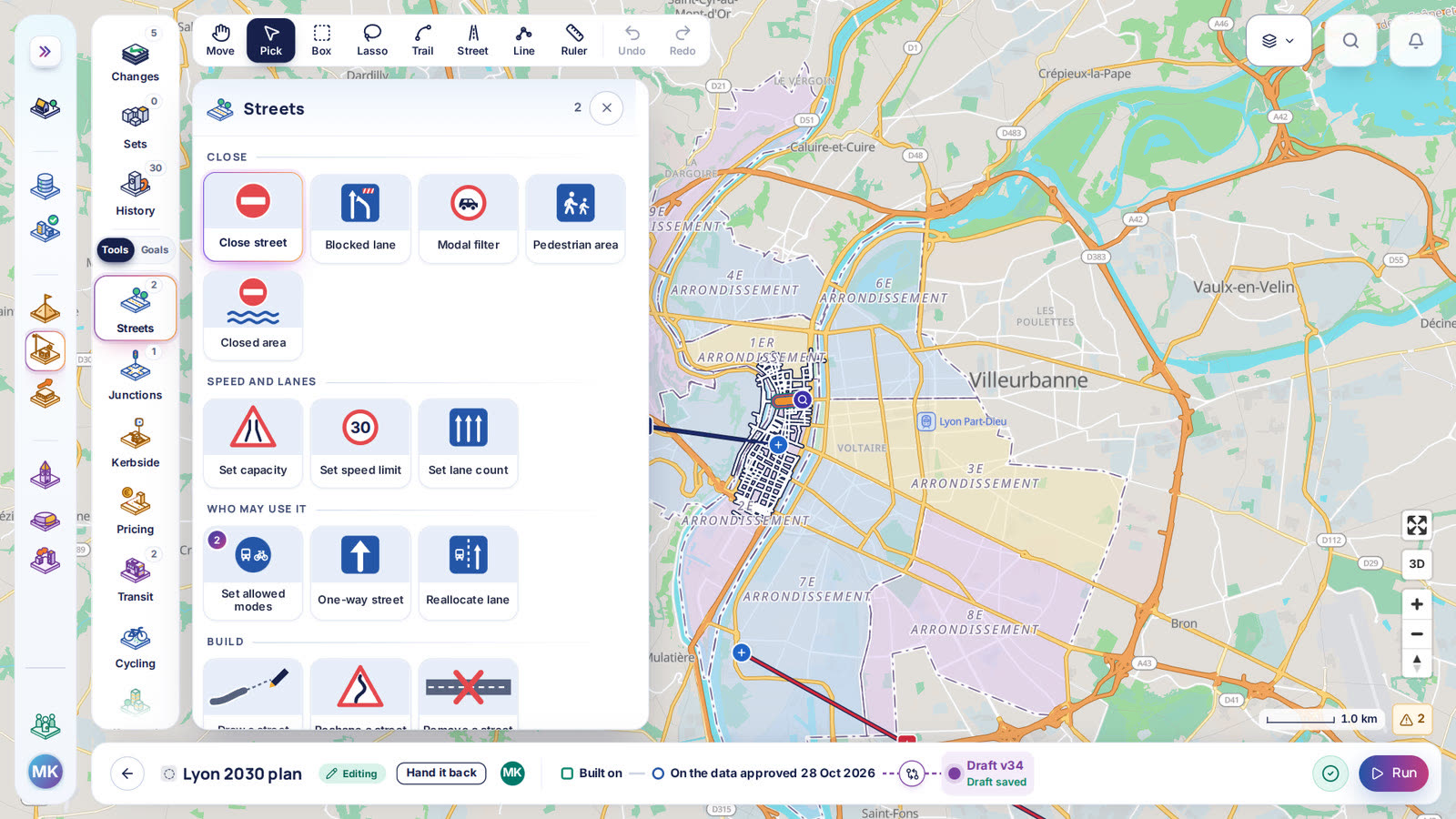
Task: Click the MK collaborator badge in bottom bar
Action: coord(512,773)
